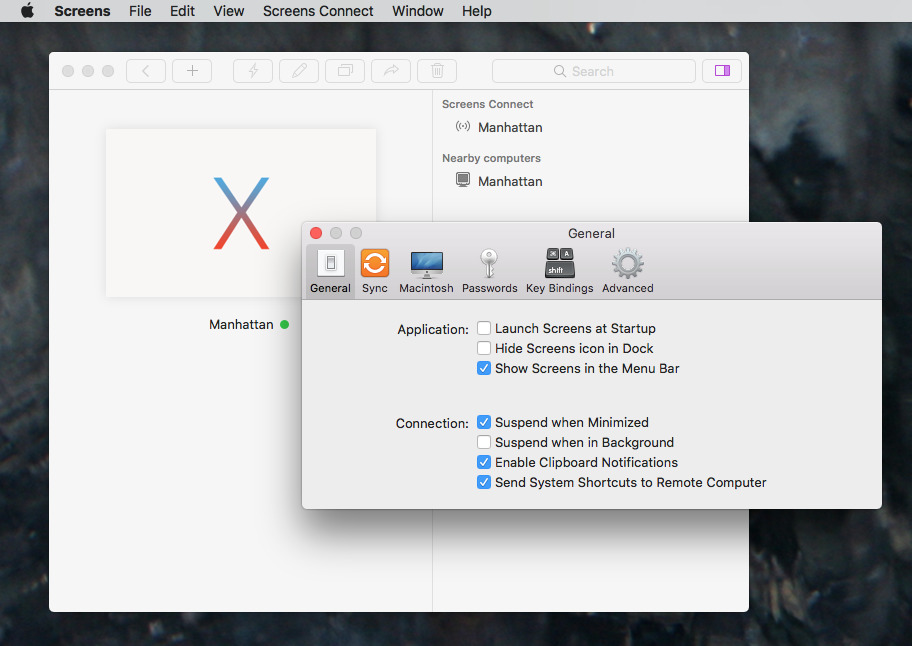
Task: Uncheck Send System Shortcuts to Remote Computer
Action: pos(484,482)
